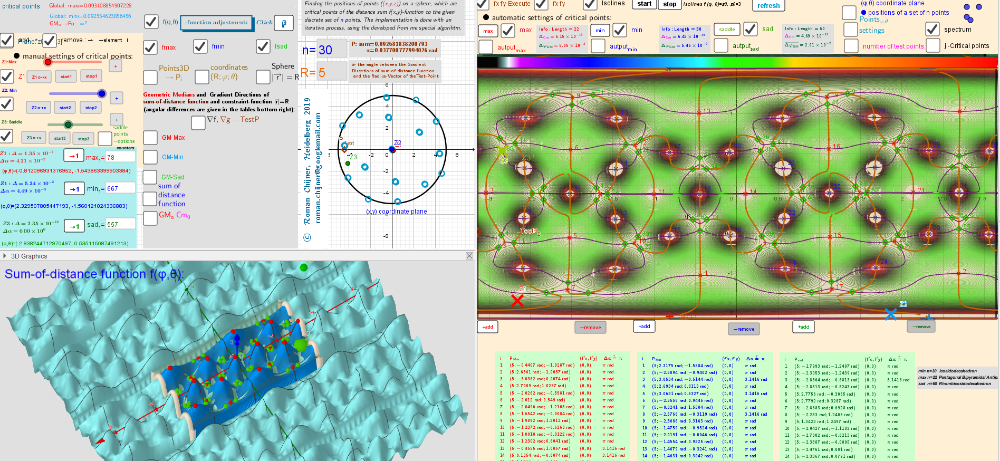Screen dimensions: 1000x461
Task: Enable the output min checkbox
Action: tap(598, 46)
